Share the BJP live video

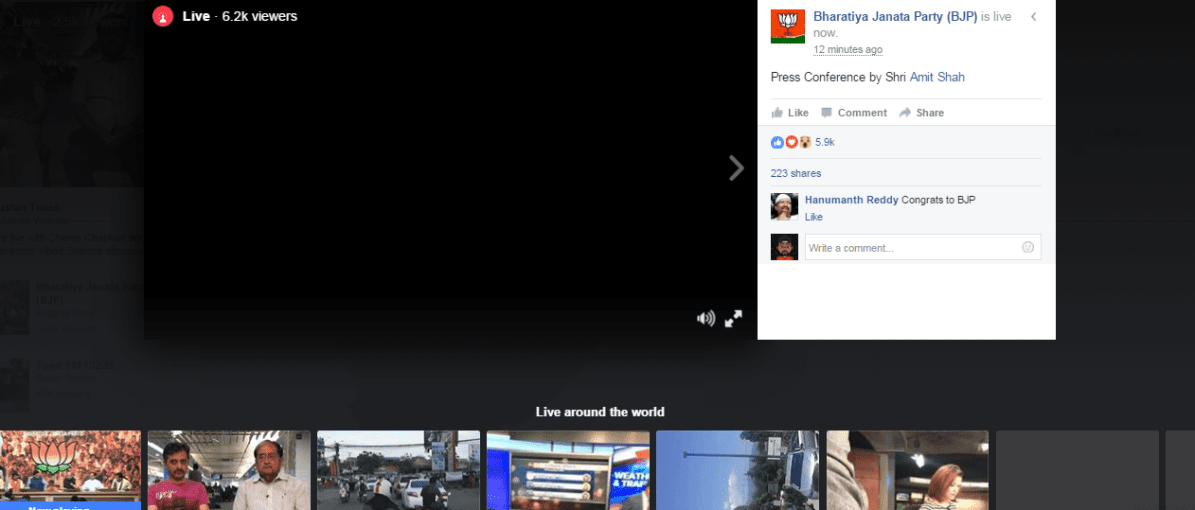921,113
